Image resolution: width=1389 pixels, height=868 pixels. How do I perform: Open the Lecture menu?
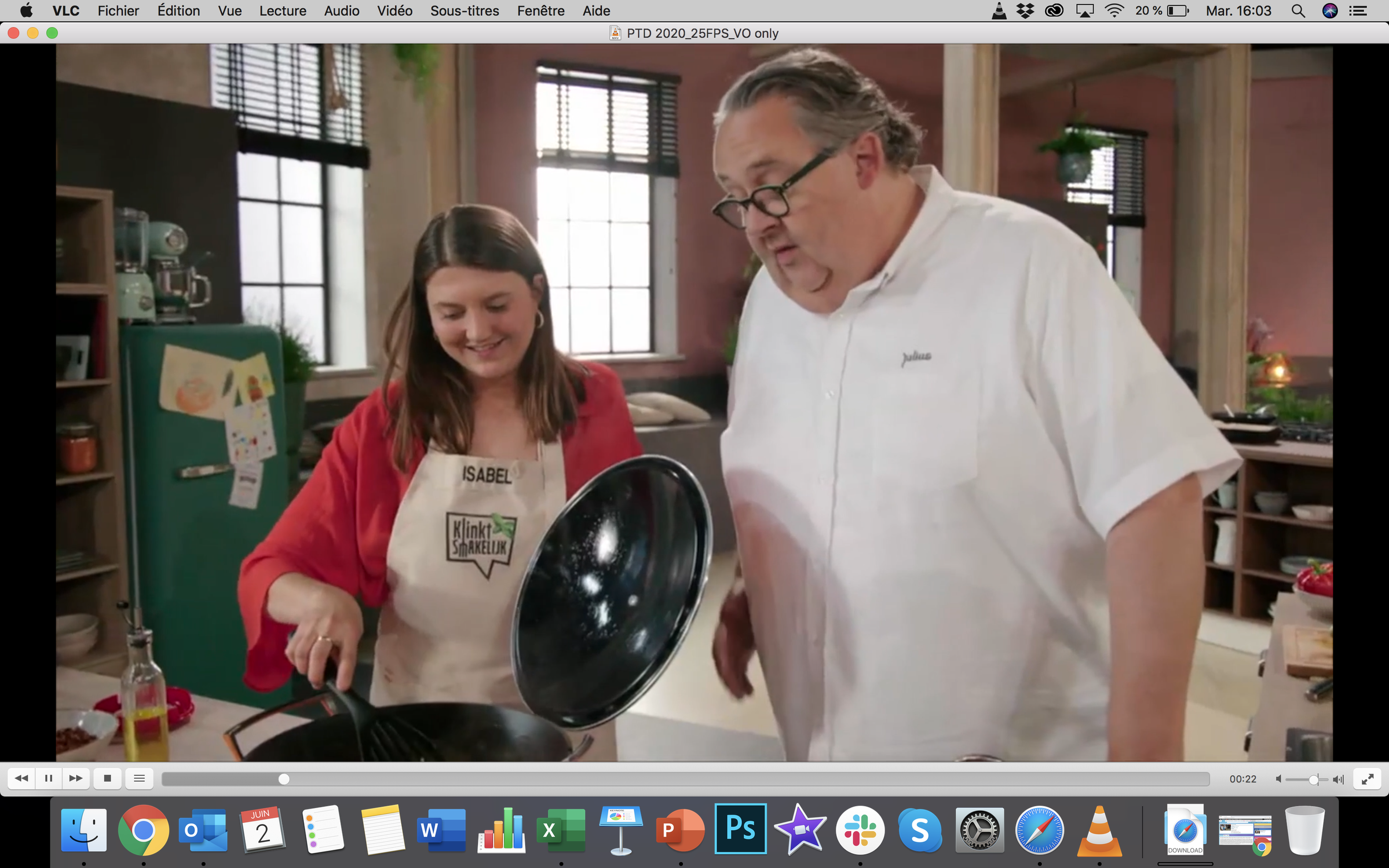click(x=282, y=11)
